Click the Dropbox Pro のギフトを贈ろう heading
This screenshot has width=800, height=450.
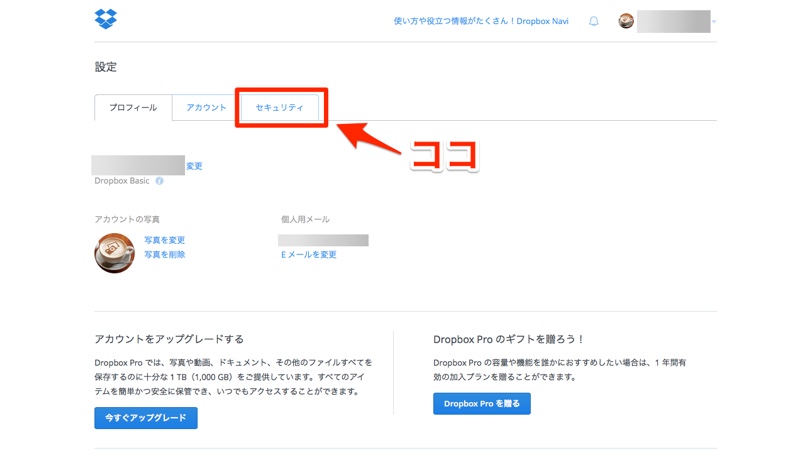coord(508,339)
